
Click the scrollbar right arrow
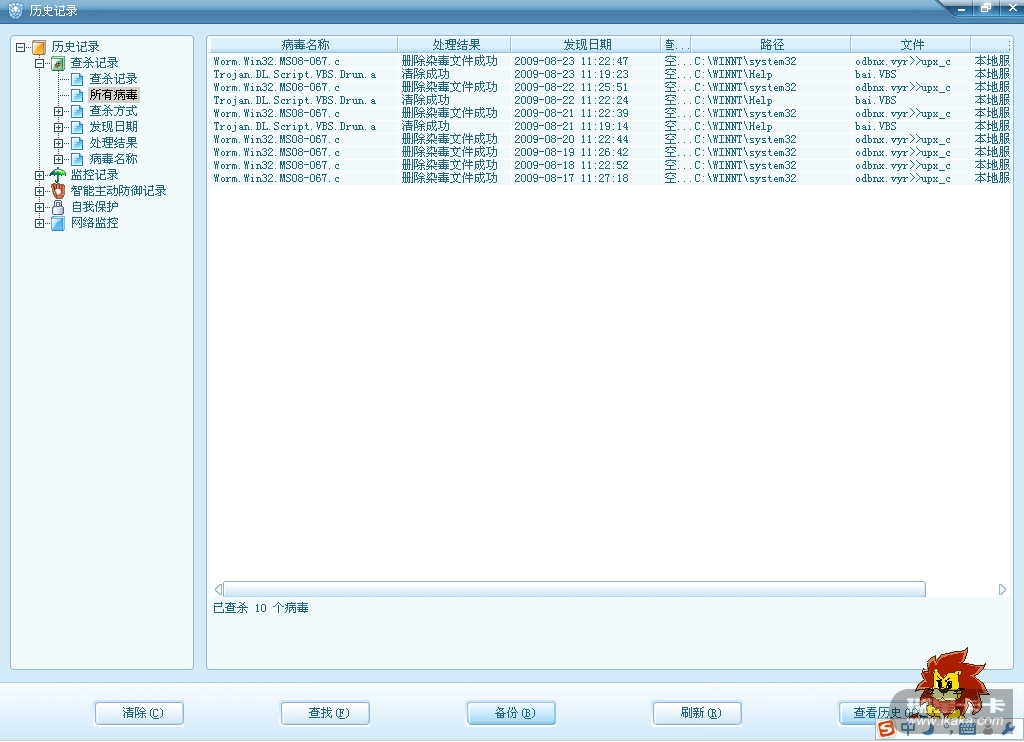pyautogui.click(x=1002, y=590)
